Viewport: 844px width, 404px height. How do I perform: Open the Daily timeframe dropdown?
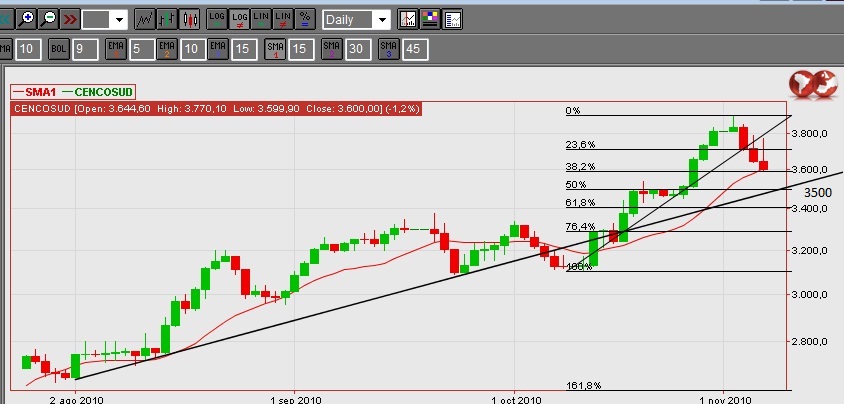coord(356,20)
